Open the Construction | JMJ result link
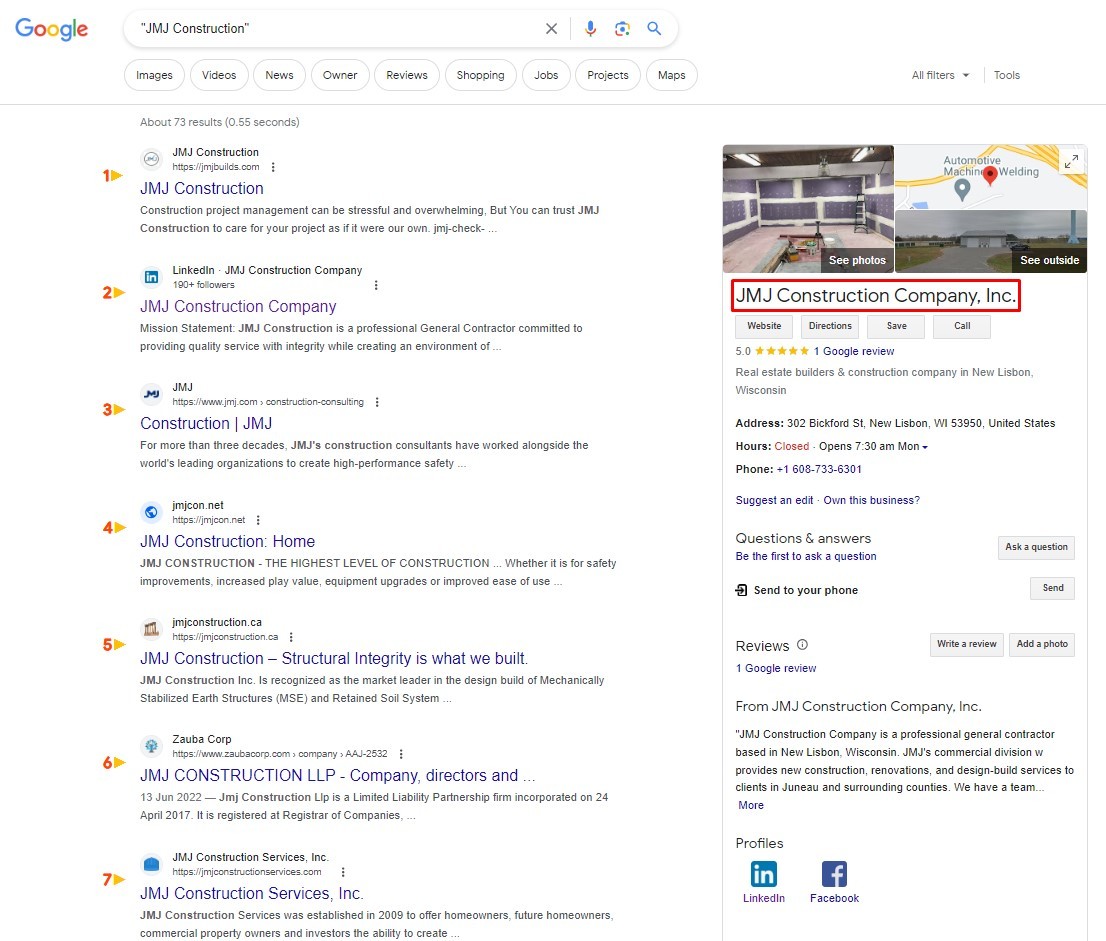Viewport: 1106px width, 941px height. point(206,424)
